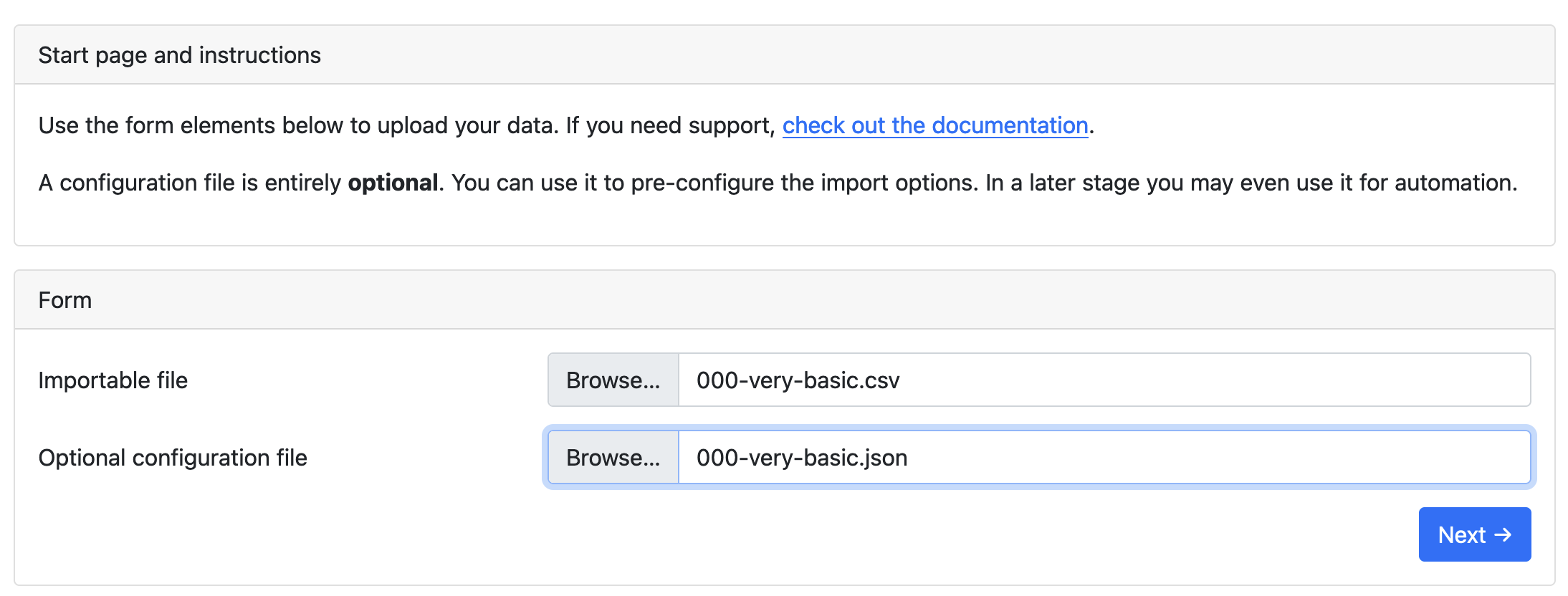Click the Next button to continue
Viewport: 1568px width, 596px height.
click(x=1473, y=534)
